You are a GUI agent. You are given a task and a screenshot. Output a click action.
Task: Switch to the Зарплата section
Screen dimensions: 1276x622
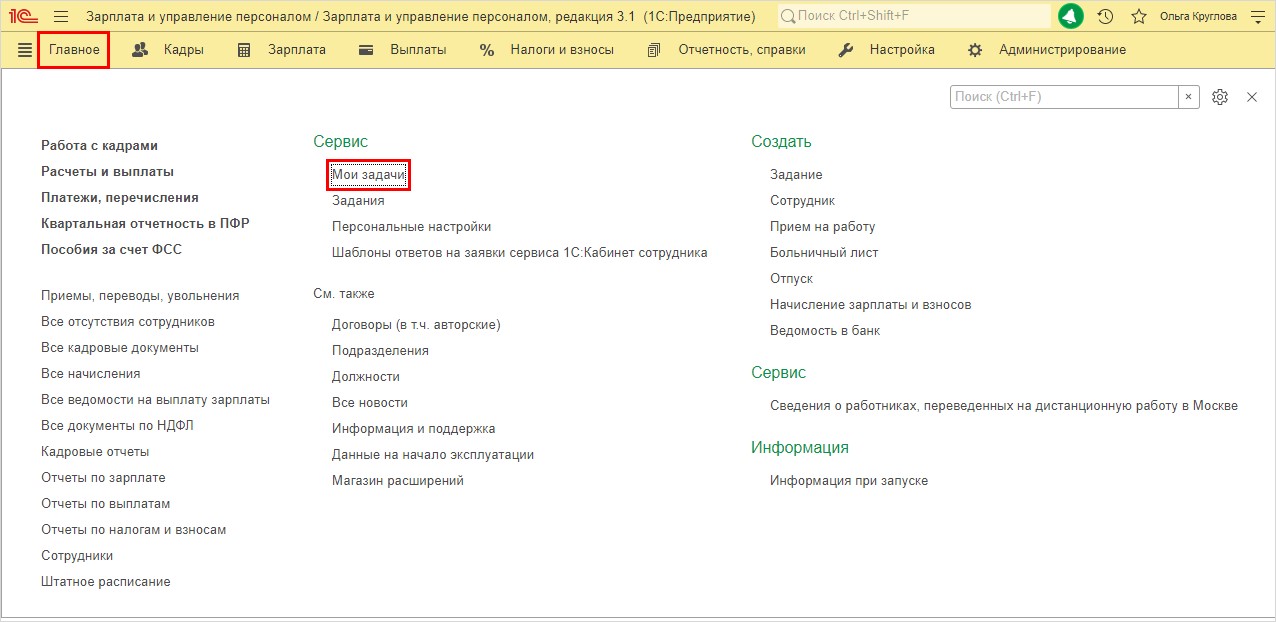[297, 50]
